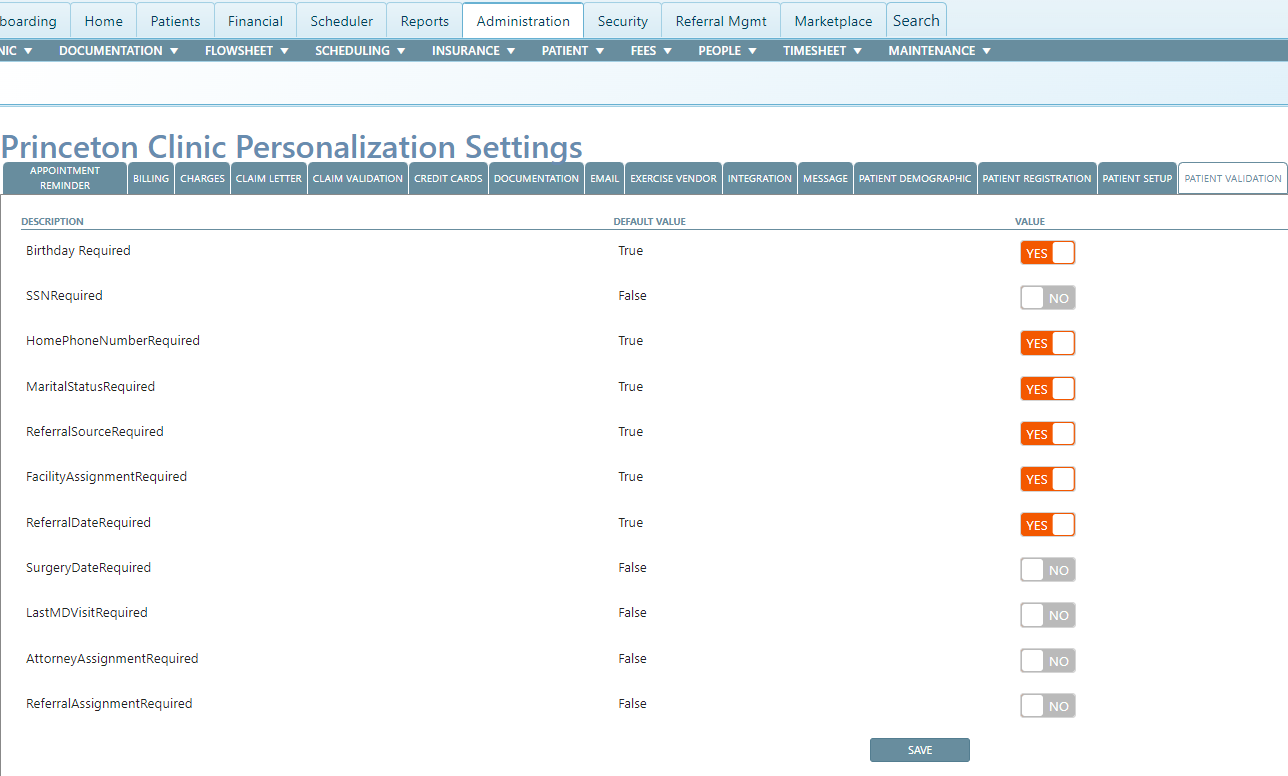The width and height of the screenshot is (1288, 776).
Task: Turn off HomePhoneNumberRequired
Action: (x=1047, y=343)
